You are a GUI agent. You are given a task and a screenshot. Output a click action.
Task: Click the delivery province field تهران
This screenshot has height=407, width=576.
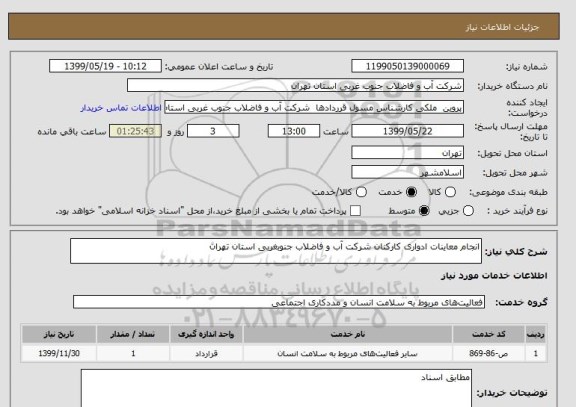[407, 153]
